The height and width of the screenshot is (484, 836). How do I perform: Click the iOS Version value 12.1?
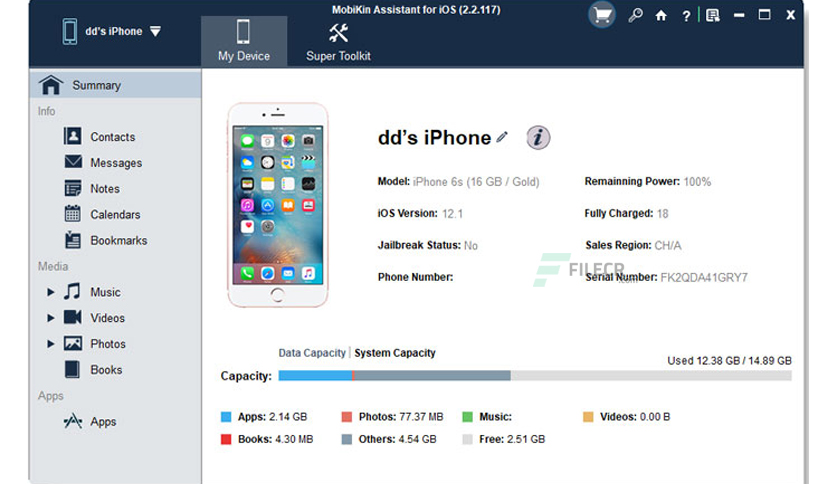tap(453, 214)
